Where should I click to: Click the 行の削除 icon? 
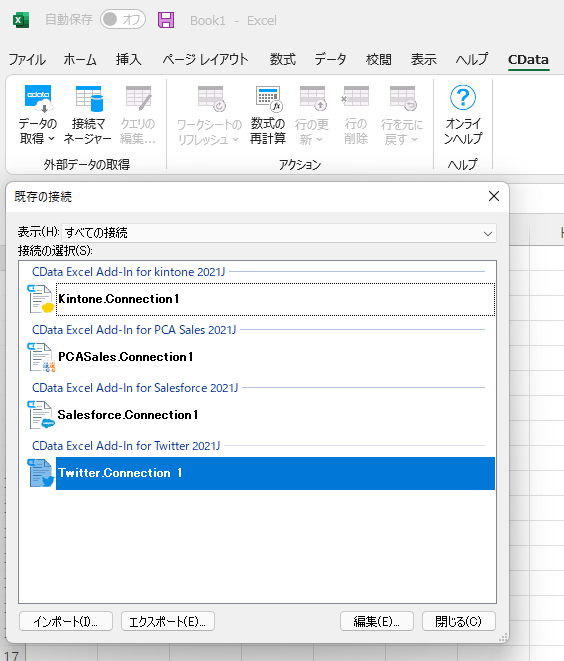click(356, 97)
